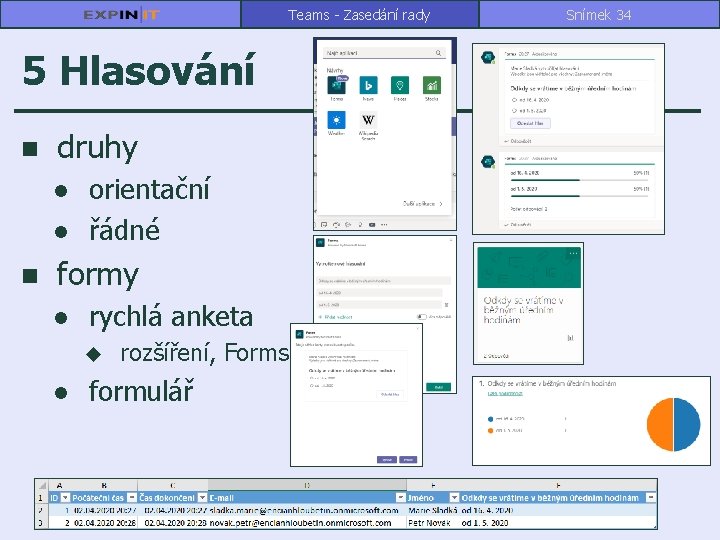The width and height of the screenshot is (720, 540).
Task: Click the Send button in the preview dialog
Action: pyautogui.click(x=408, y=460)
